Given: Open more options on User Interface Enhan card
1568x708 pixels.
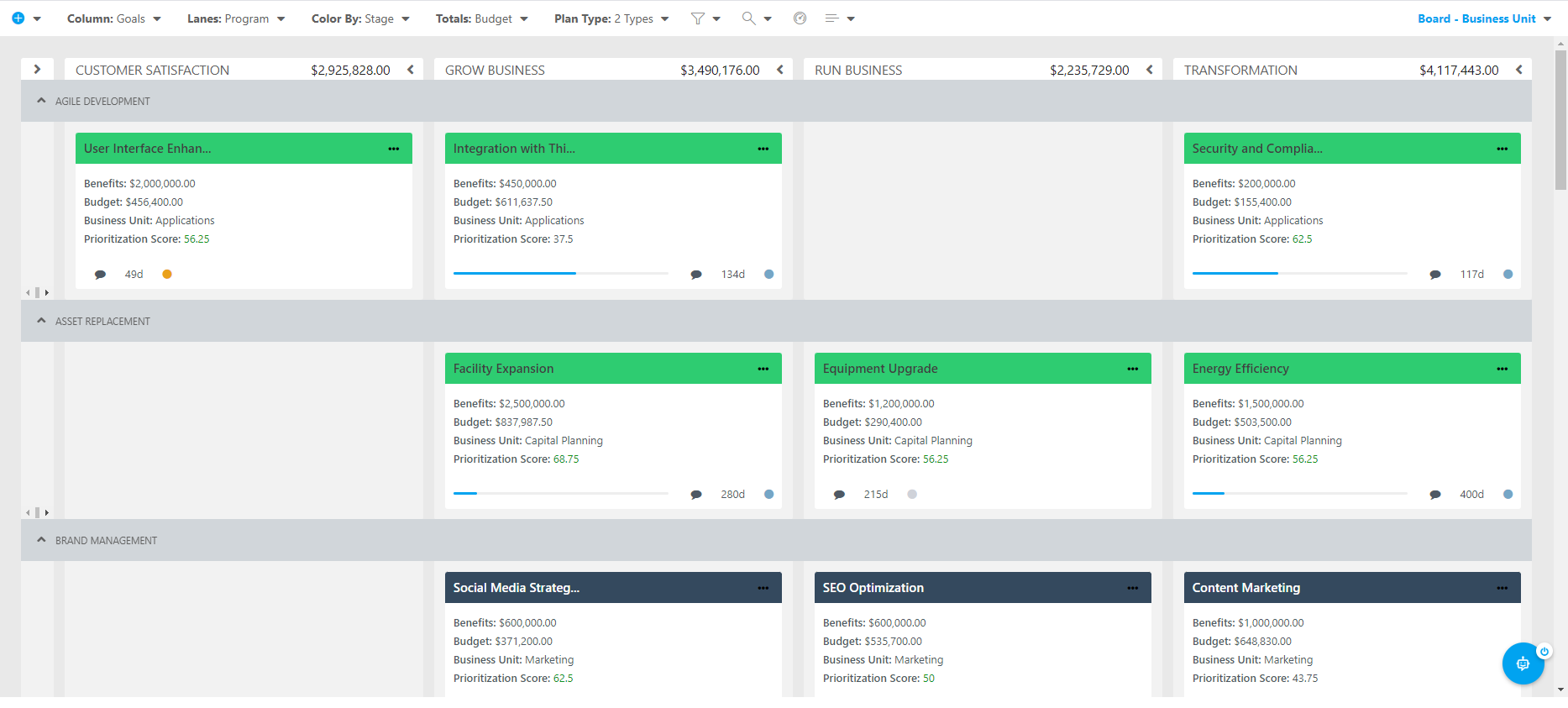Looking at the screenshot, I should click(394, 149).
